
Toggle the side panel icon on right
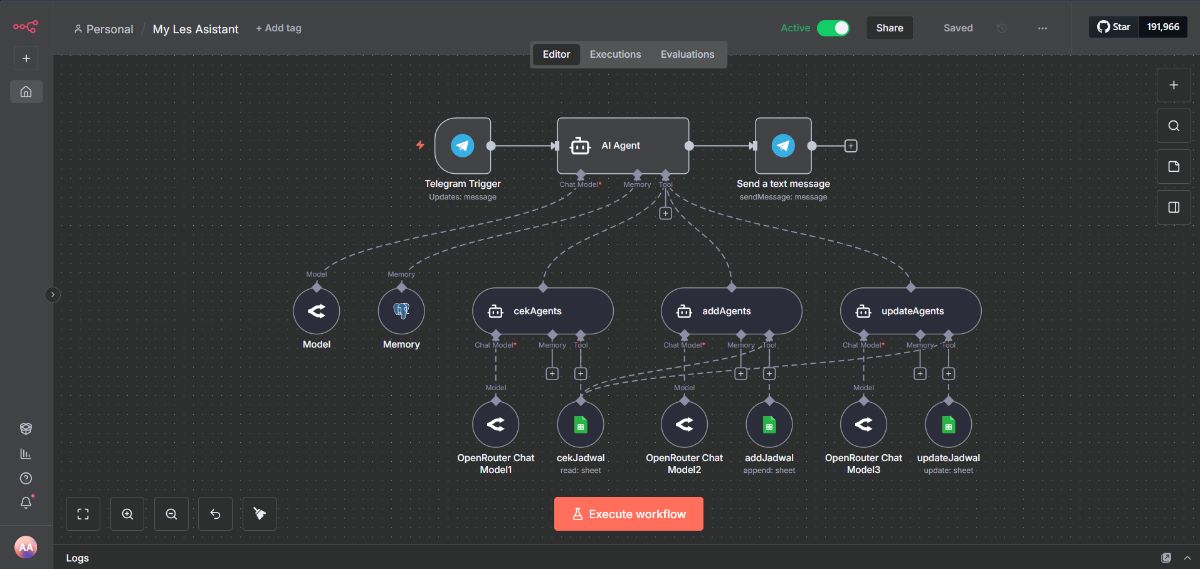point(1174,208)
